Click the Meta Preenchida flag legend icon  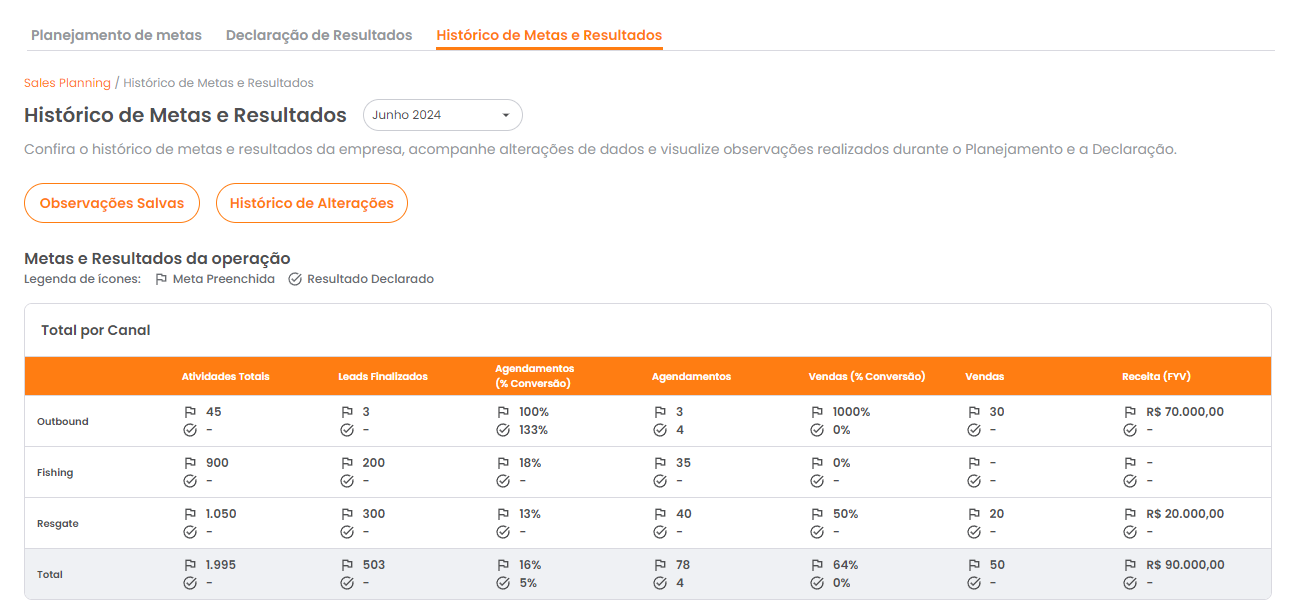point(161,279)
